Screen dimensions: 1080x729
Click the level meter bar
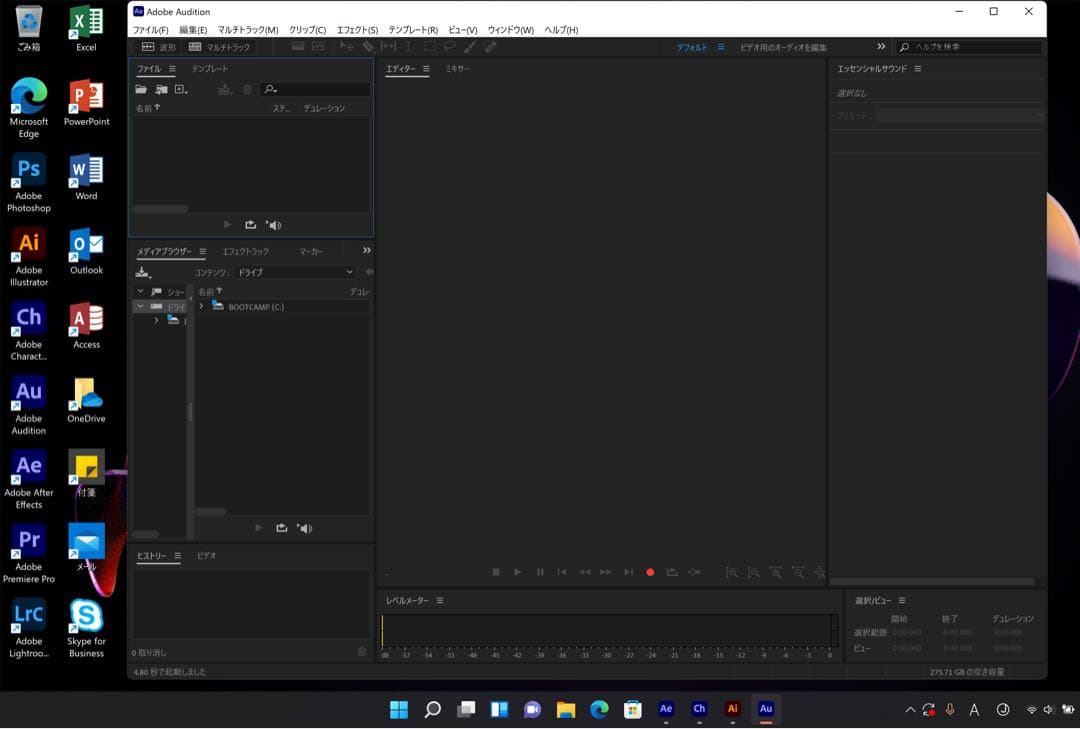[605, 631]
